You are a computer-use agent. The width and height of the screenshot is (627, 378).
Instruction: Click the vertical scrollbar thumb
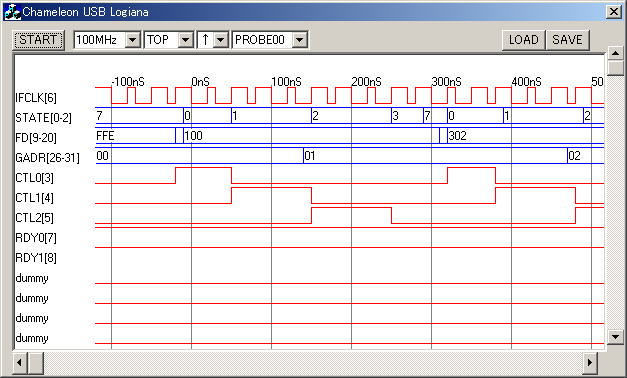615,68
